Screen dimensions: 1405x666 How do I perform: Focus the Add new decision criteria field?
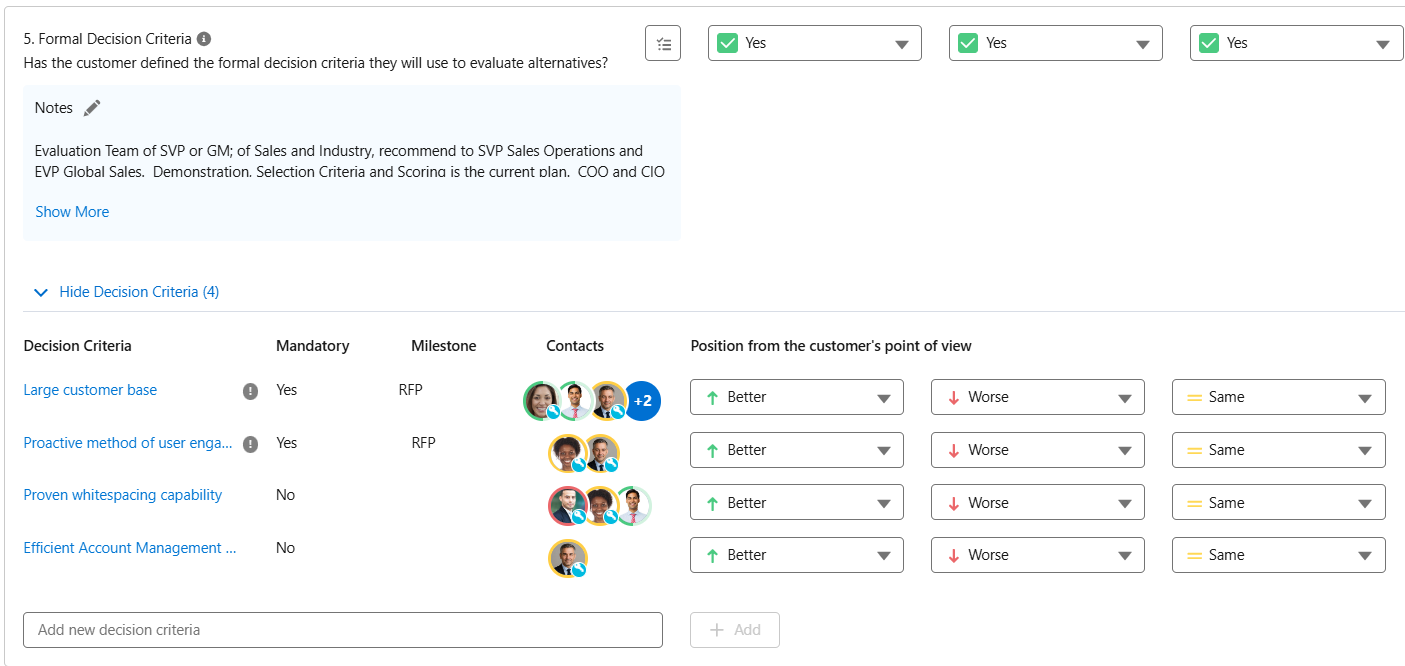click(343, 630)
